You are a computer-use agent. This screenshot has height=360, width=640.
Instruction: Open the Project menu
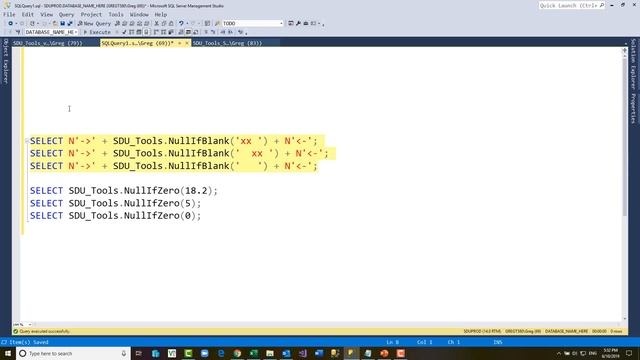point(91,14)
